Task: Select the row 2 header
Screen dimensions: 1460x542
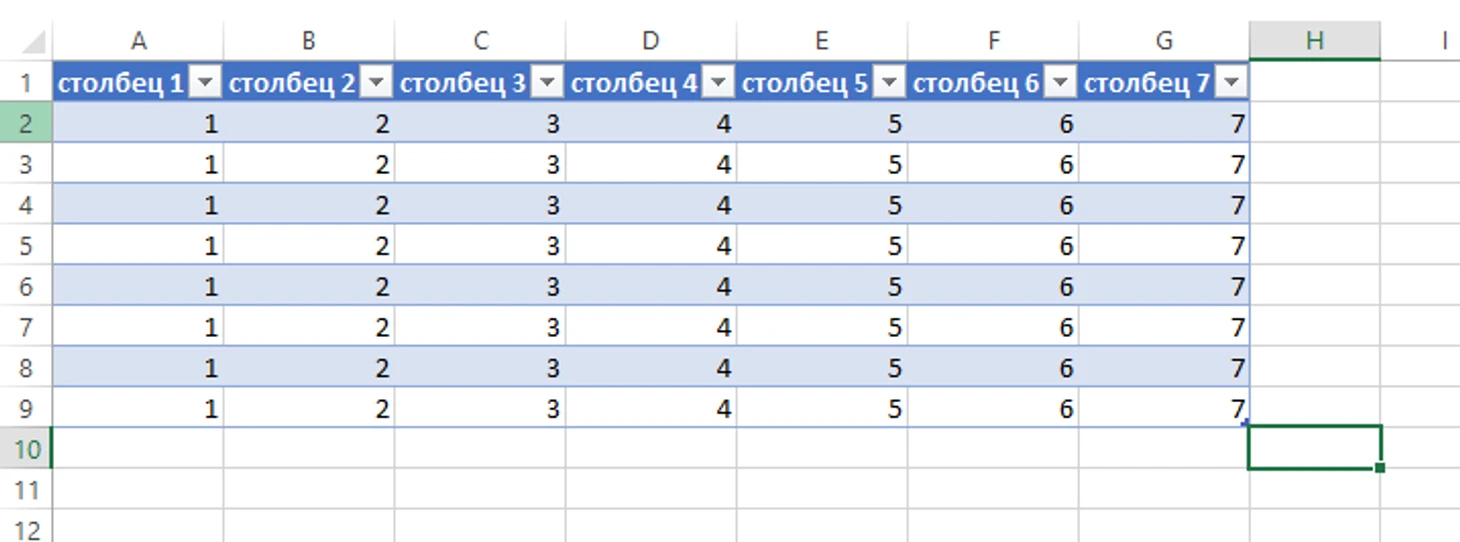Action: pos(26,124)
